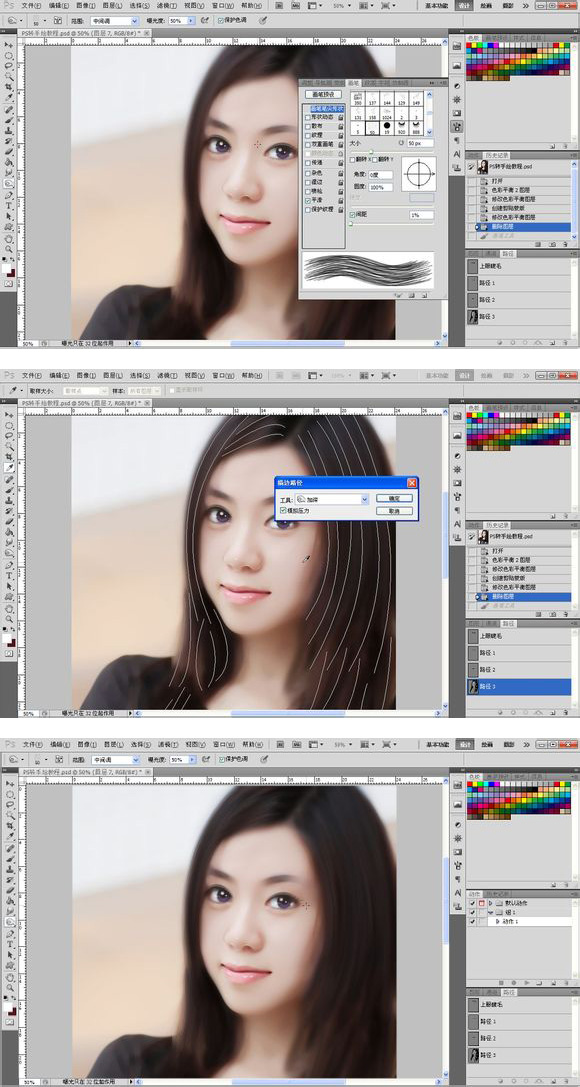
Task: Pick the 1024 brush tip thumbnail
Action: tap(387, 114)
